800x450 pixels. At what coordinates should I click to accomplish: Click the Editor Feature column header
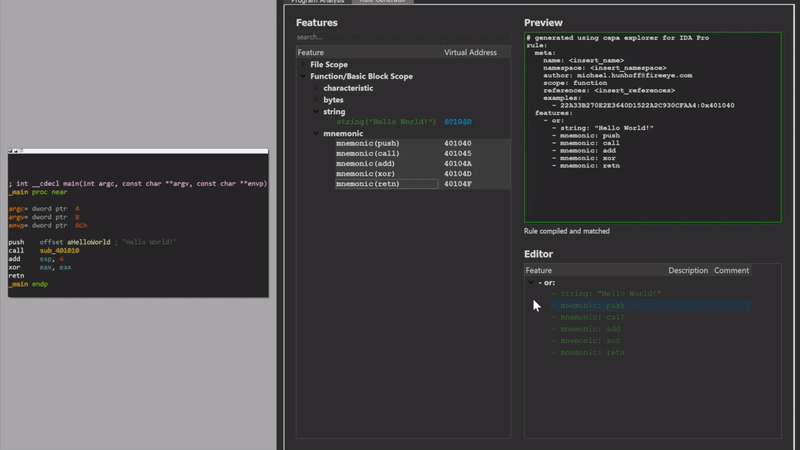point(595,270)
